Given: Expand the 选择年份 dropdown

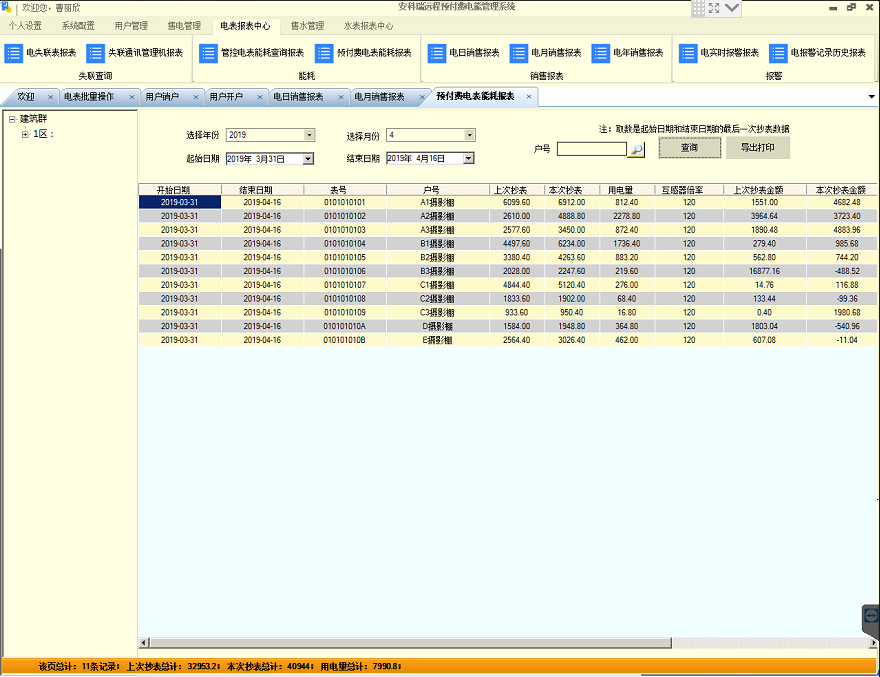Looking at the screenshot, I should point(309,135).
